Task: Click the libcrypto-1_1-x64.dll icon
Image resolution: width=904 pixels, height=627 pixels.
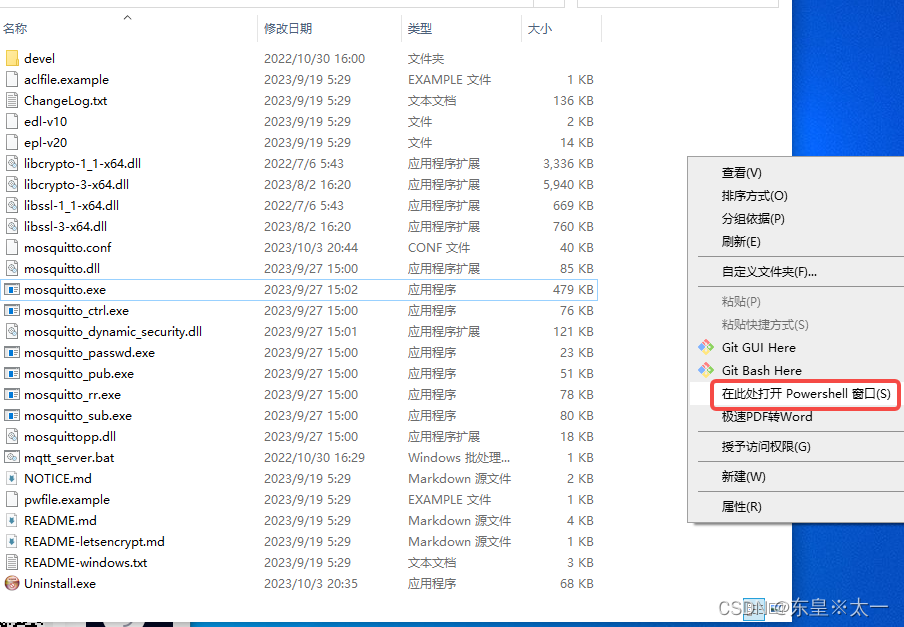Action: click(x=12, y=164)
